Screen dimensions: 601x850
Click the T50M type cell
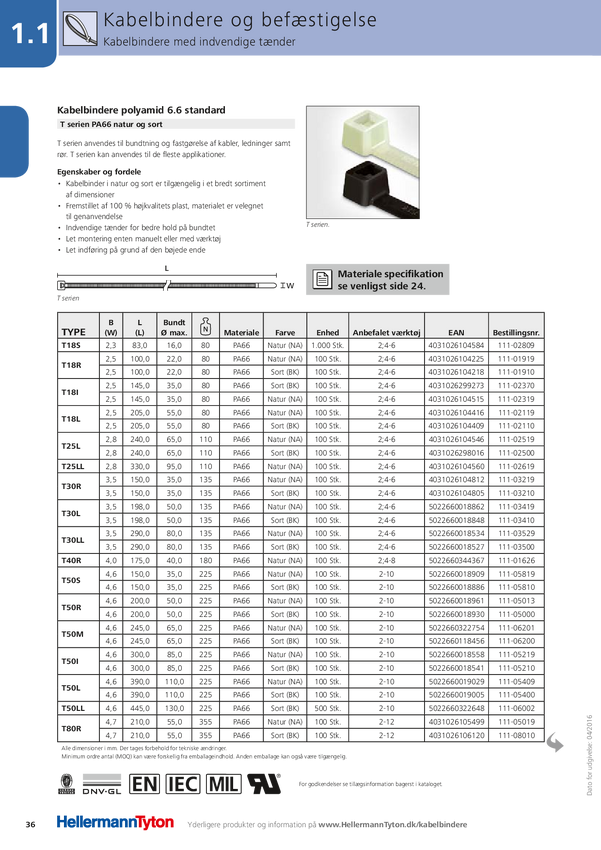[x=79, y=634]
